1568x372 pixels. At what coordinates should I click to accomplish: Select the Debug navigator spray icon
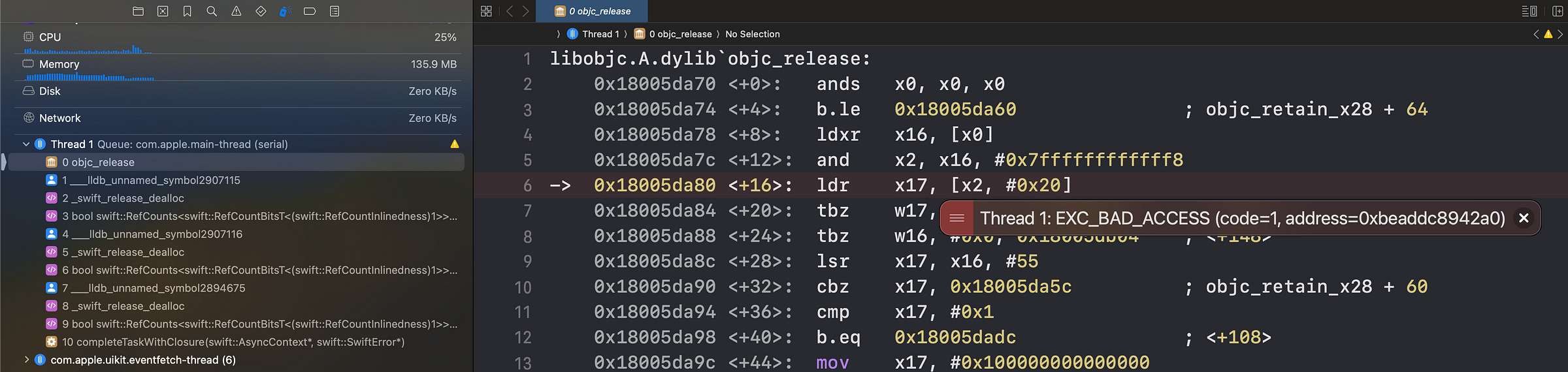coord(285,11)
